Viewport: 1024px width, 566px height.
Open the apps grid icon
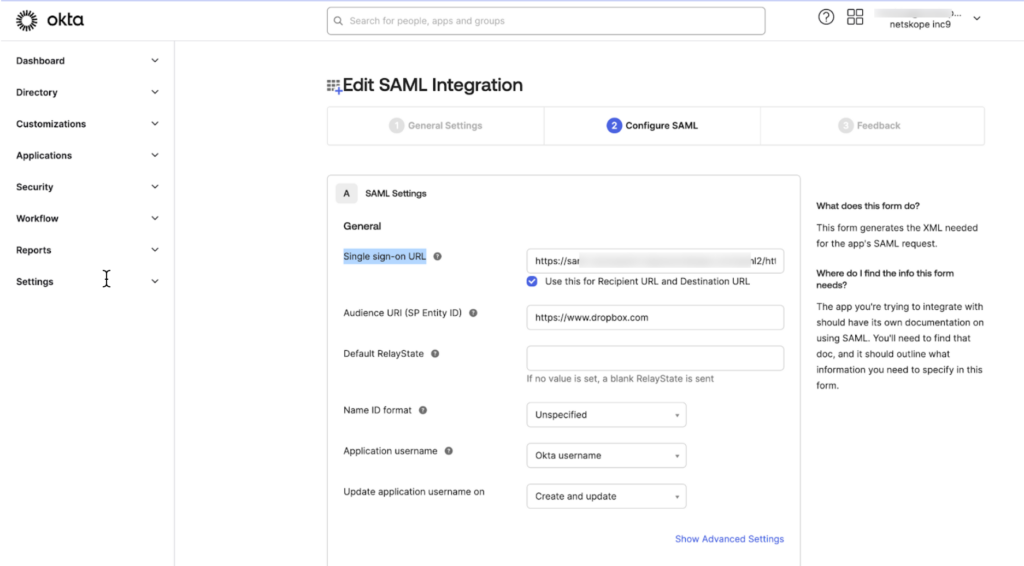(855, 17)
